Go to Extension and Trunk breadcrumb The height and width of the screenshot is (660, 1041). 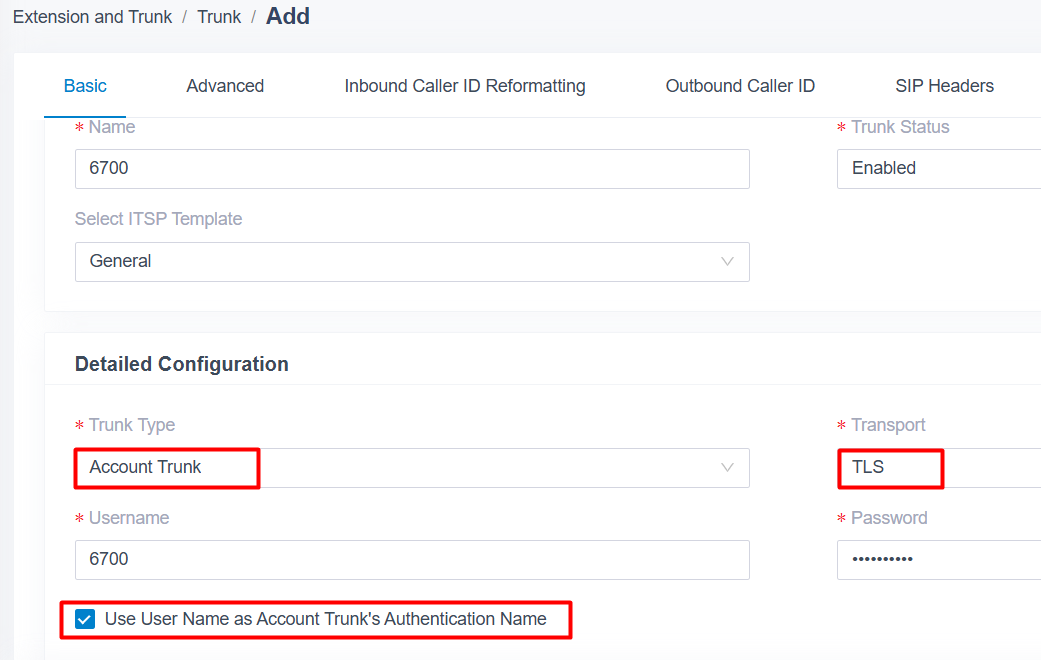(92, 17)
